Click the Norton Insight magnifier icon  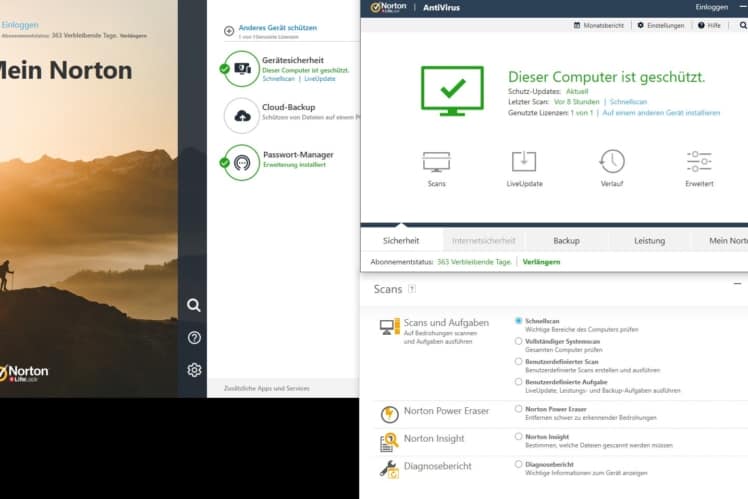point(389,442)
